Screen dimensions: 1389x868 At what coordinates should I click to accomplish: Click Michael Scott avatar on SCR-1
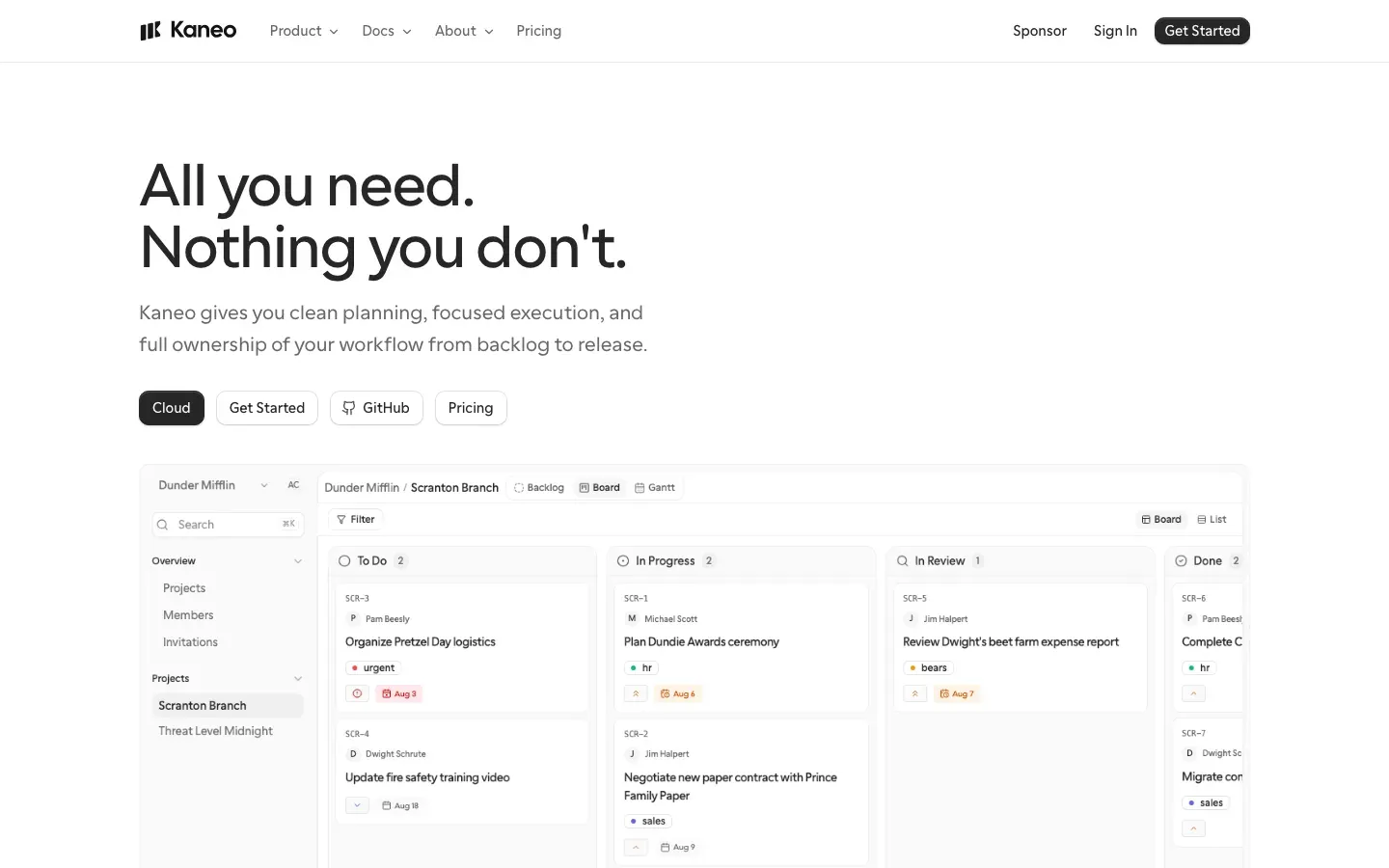pos(632,618)
